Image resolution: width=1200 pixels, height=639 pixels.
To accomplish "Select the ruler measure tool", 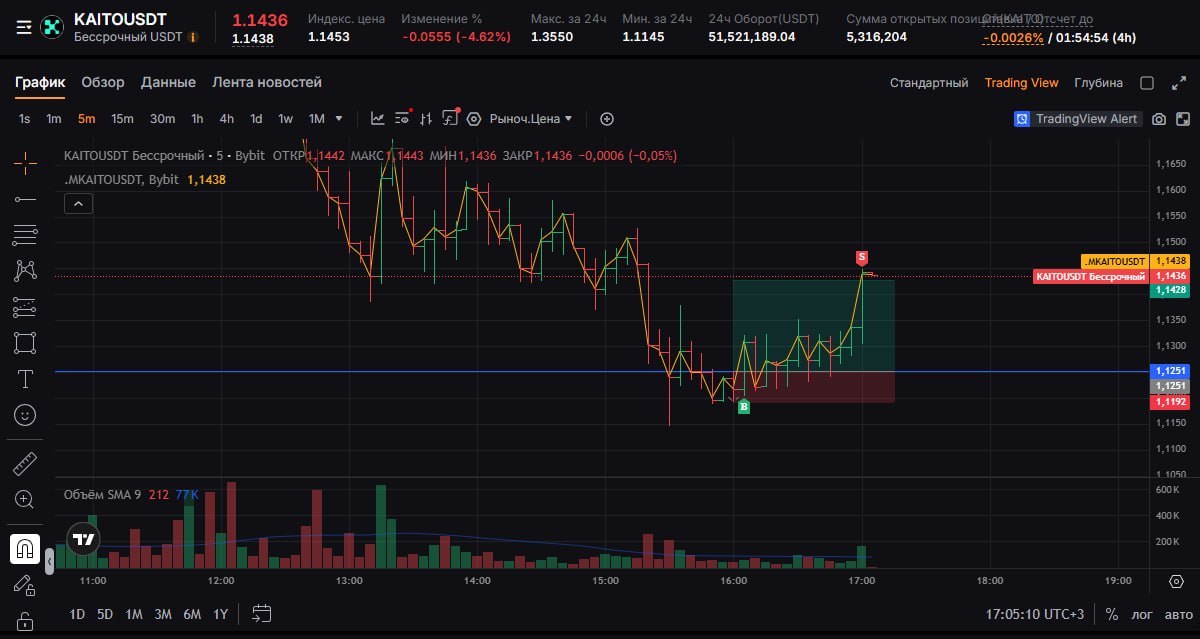I will click(x=25, y=463).
